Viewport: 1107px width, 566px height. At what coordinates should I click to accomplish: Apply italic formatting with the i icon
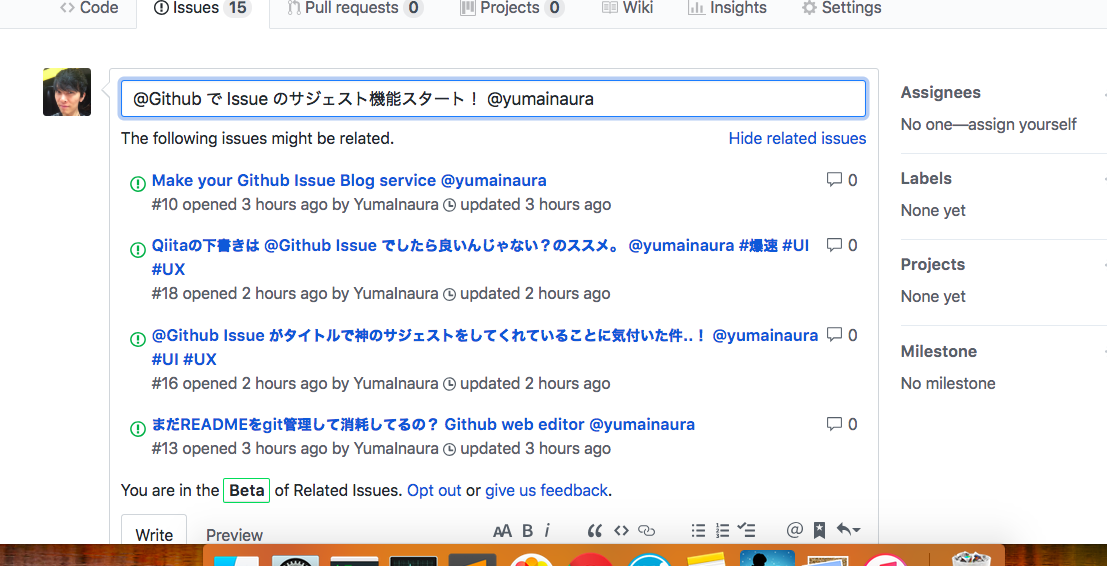(547, 531)
